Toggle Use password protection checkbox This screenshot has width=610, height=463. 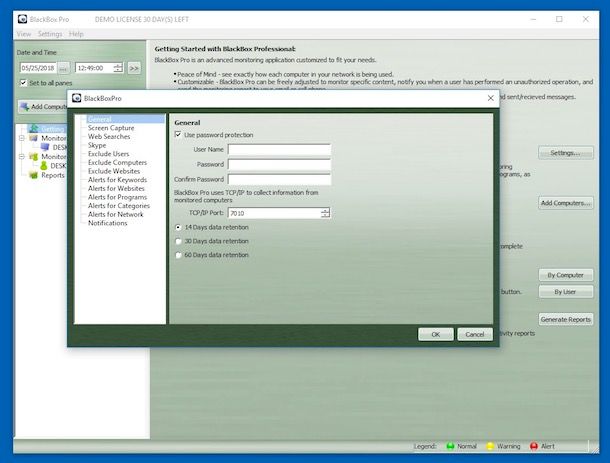click(178, 135)
